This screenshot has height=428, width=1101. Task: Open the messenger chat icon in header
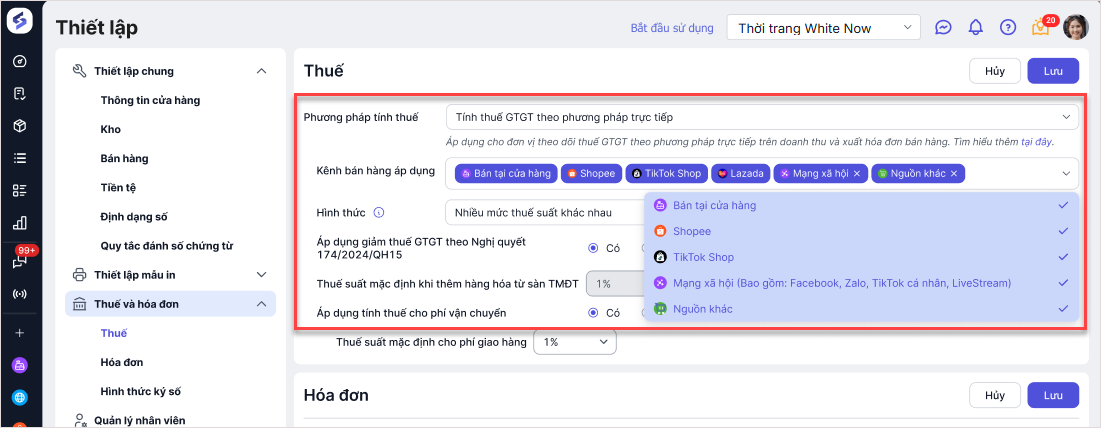(943, 28)
